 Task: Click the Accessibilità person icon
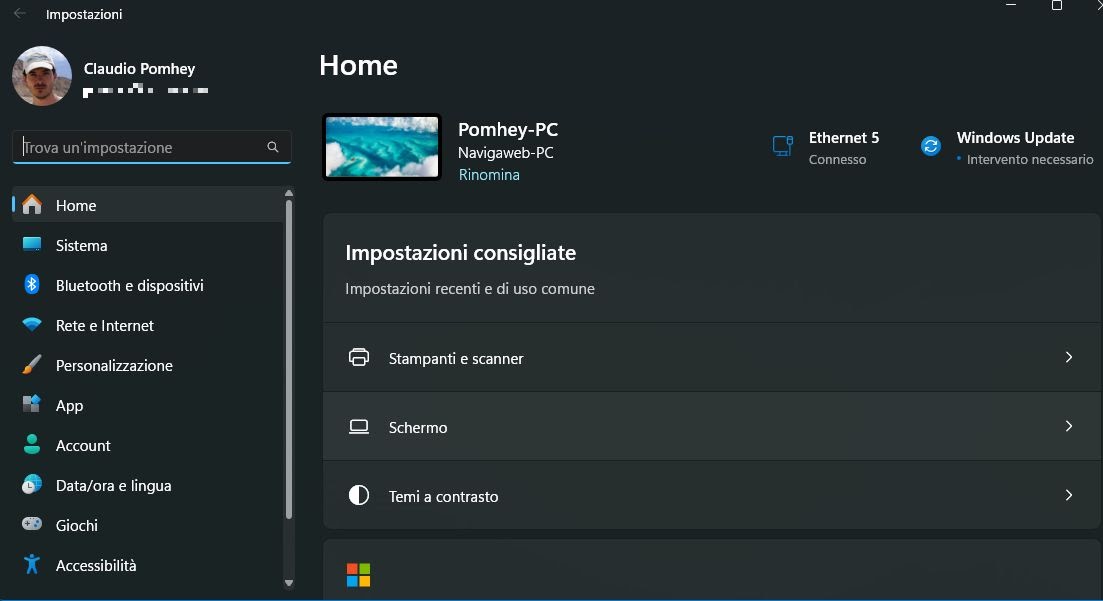pyautogui.click(x=32, y=565)
